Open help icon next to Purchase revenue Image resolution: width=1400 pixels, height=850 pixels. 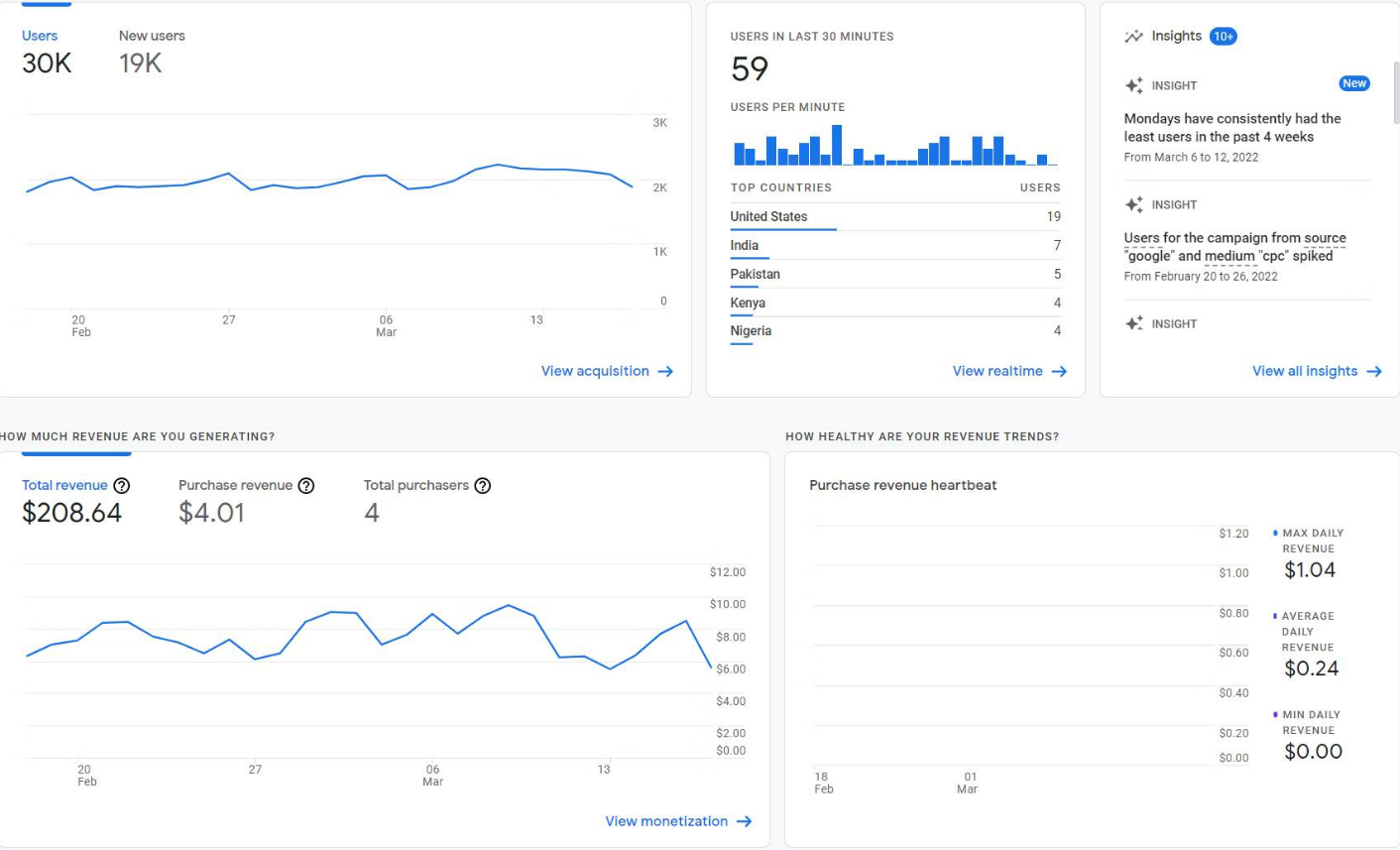click(306, 486)
